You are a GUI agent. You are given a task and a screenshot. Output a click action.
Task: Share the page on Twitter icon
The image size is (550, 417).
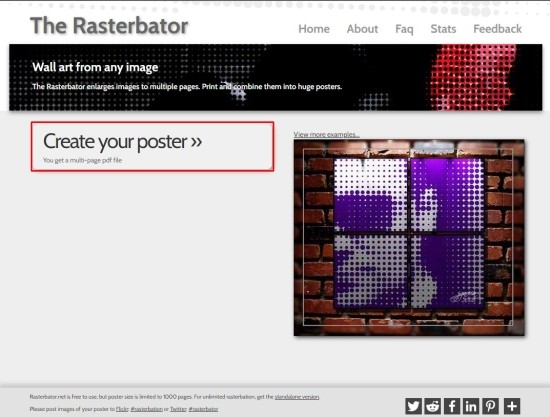pos(414,406)
